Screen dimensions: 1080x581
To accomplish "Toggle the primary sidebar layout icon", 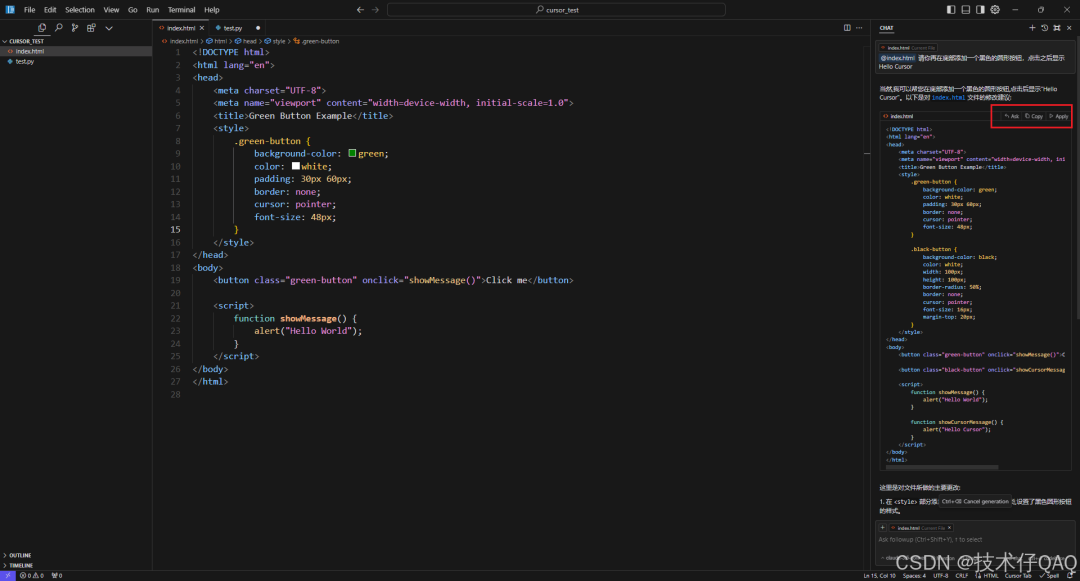I will [951, 10].
